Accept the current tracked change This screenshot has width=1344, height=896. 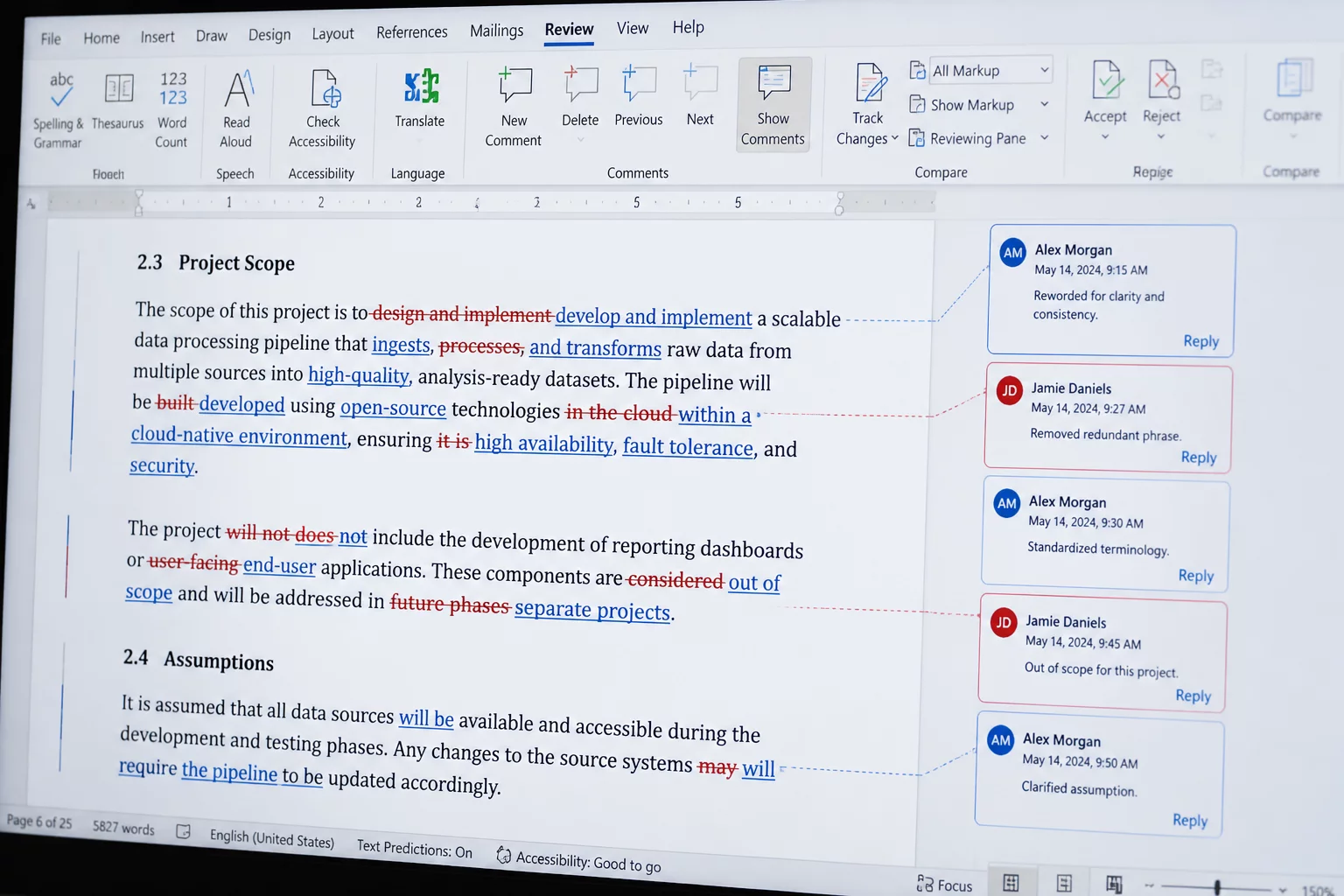click(x=1106, y=91)
